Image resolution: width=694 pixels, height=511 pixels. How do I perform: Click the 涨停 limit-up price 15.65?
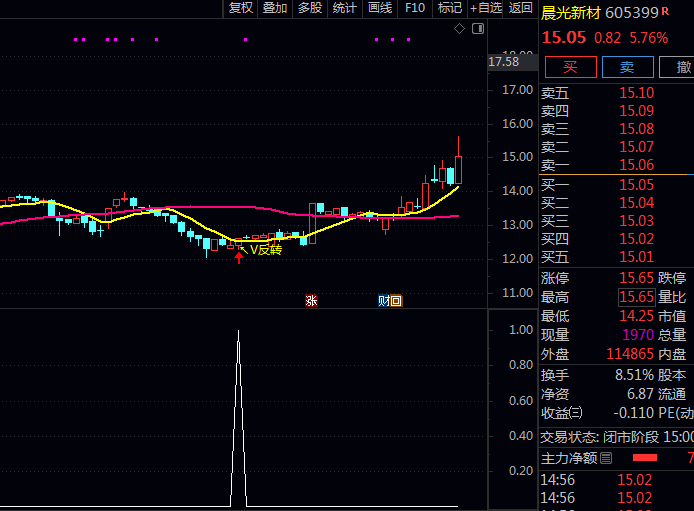pos(636,278)
